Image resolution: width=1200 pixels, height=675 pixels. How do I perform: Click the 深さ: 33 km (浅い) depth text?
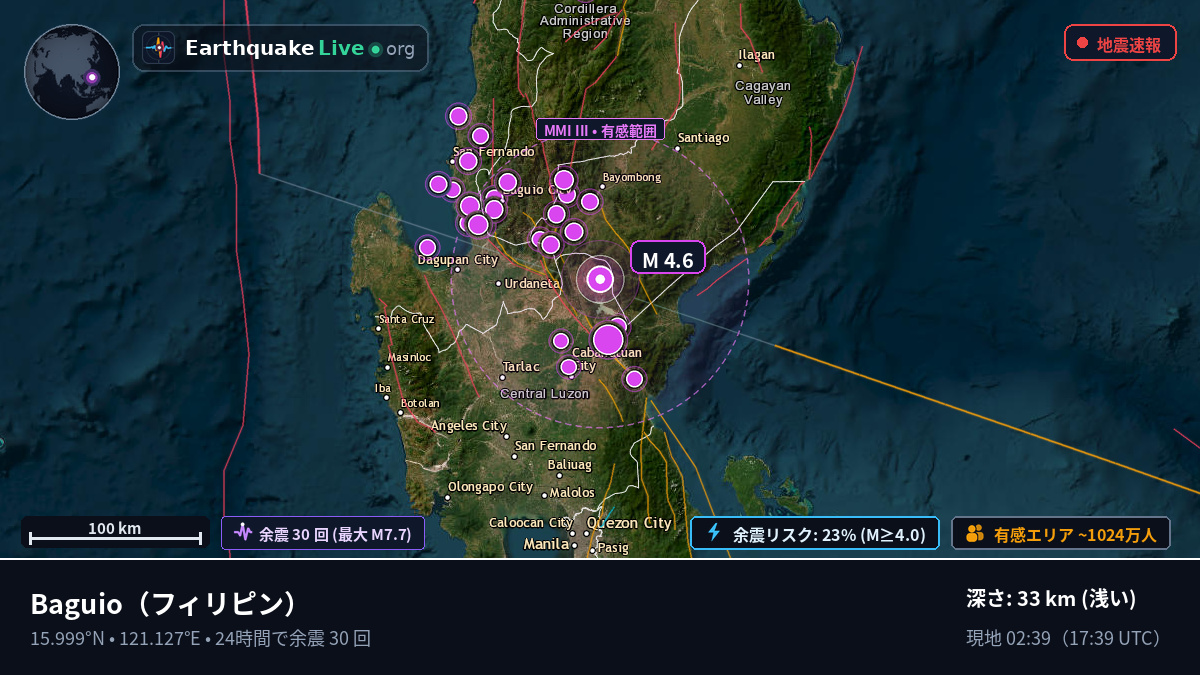[1052, 599]
